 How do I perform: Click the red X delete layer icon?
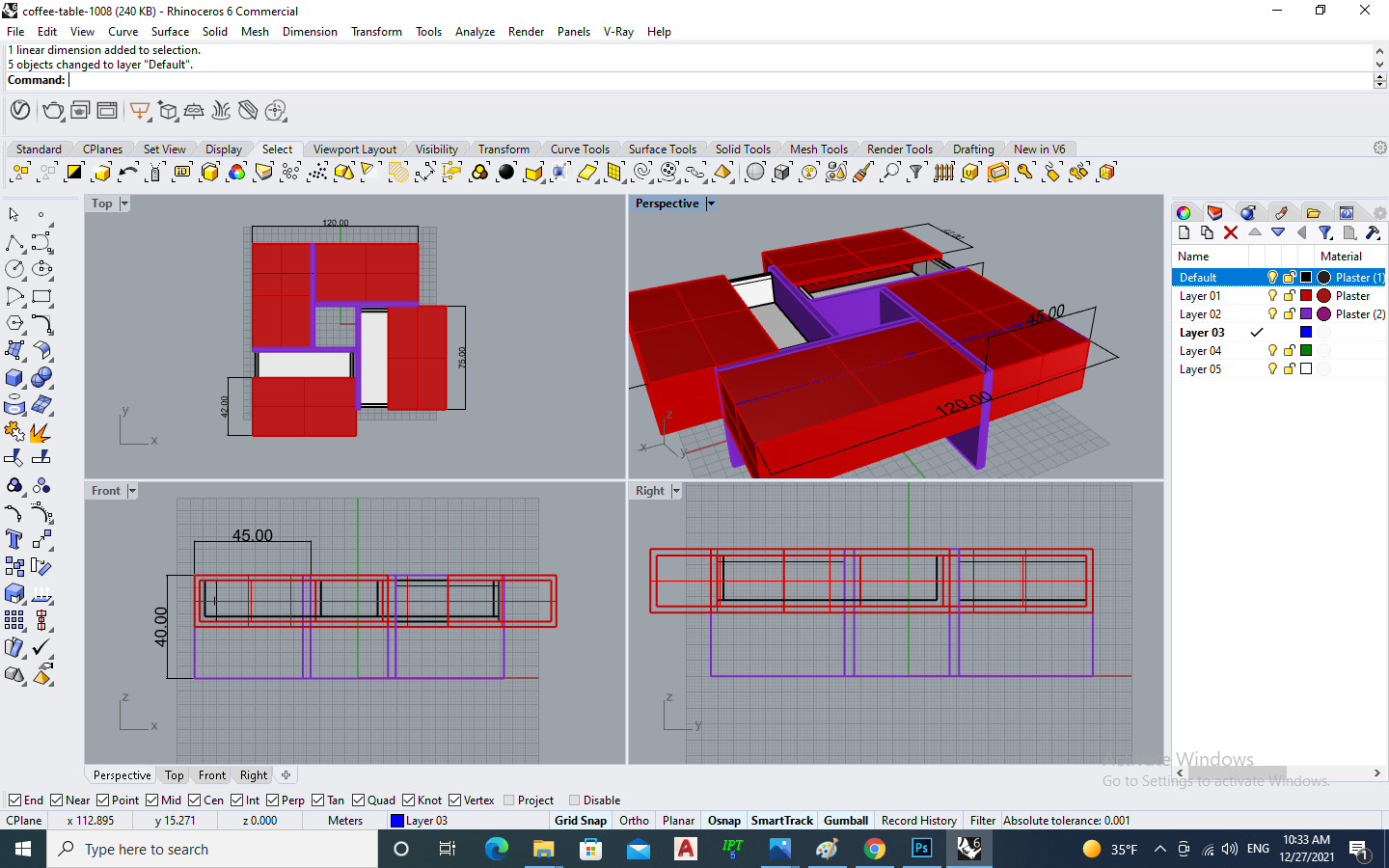click(1231, 232)
